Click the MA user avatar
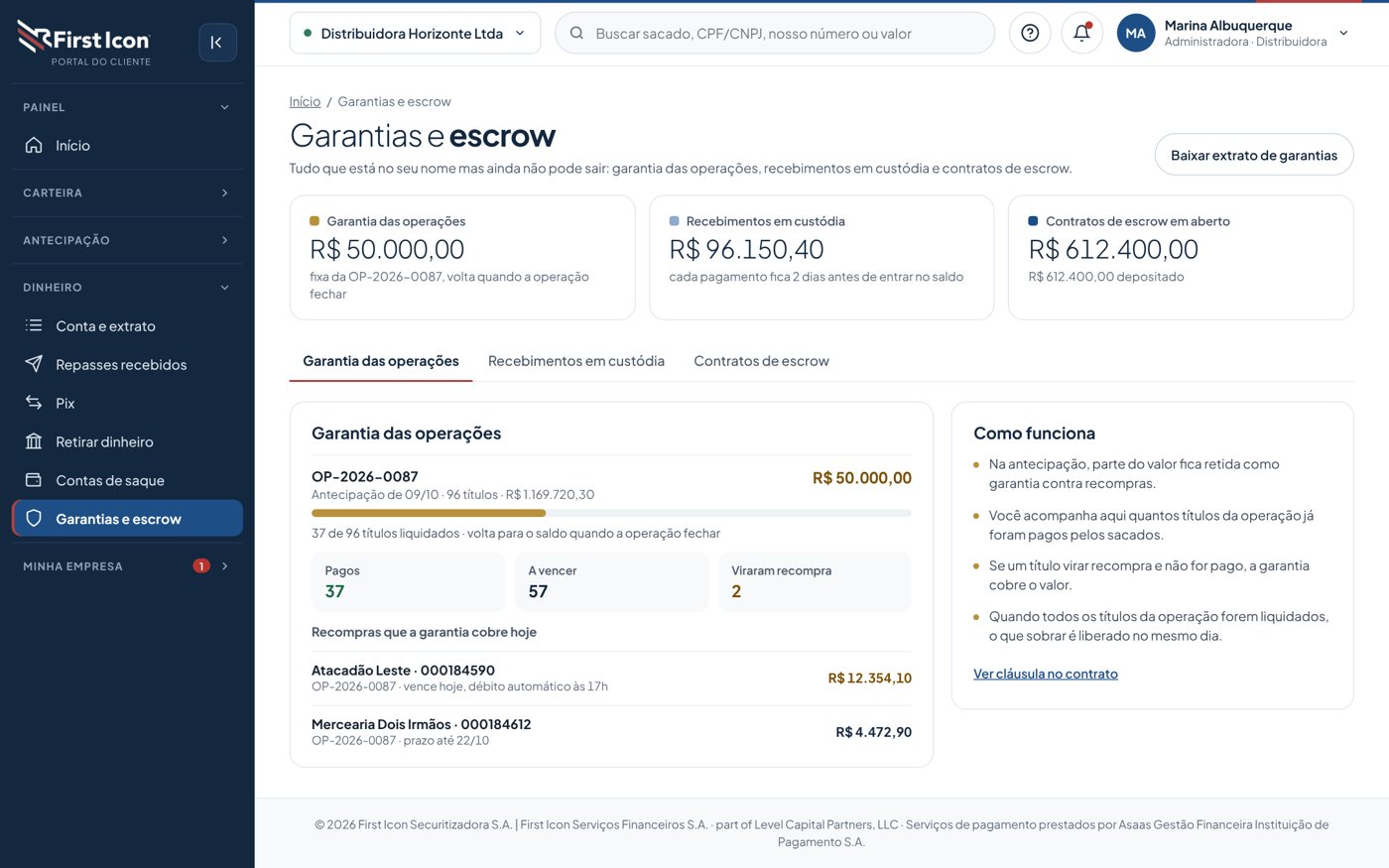Image resolution: width=1389 pixels, height=868 pixels. tap(1136, 33)
